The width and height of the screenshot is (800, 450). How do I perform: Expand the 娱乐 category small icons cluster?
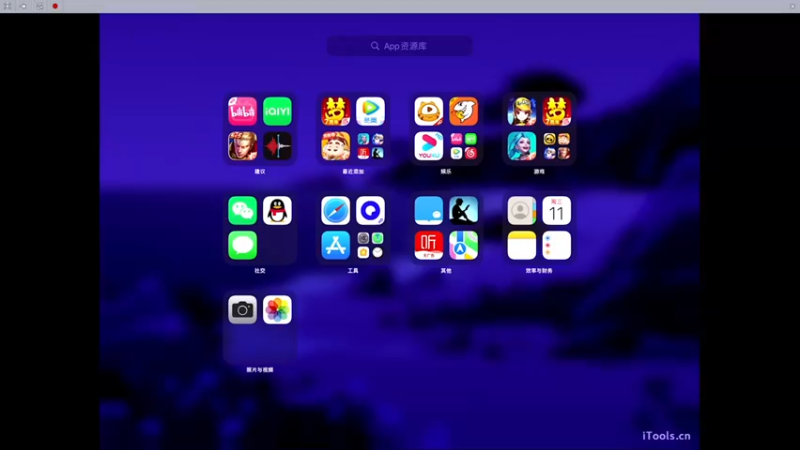pos(463,146)
